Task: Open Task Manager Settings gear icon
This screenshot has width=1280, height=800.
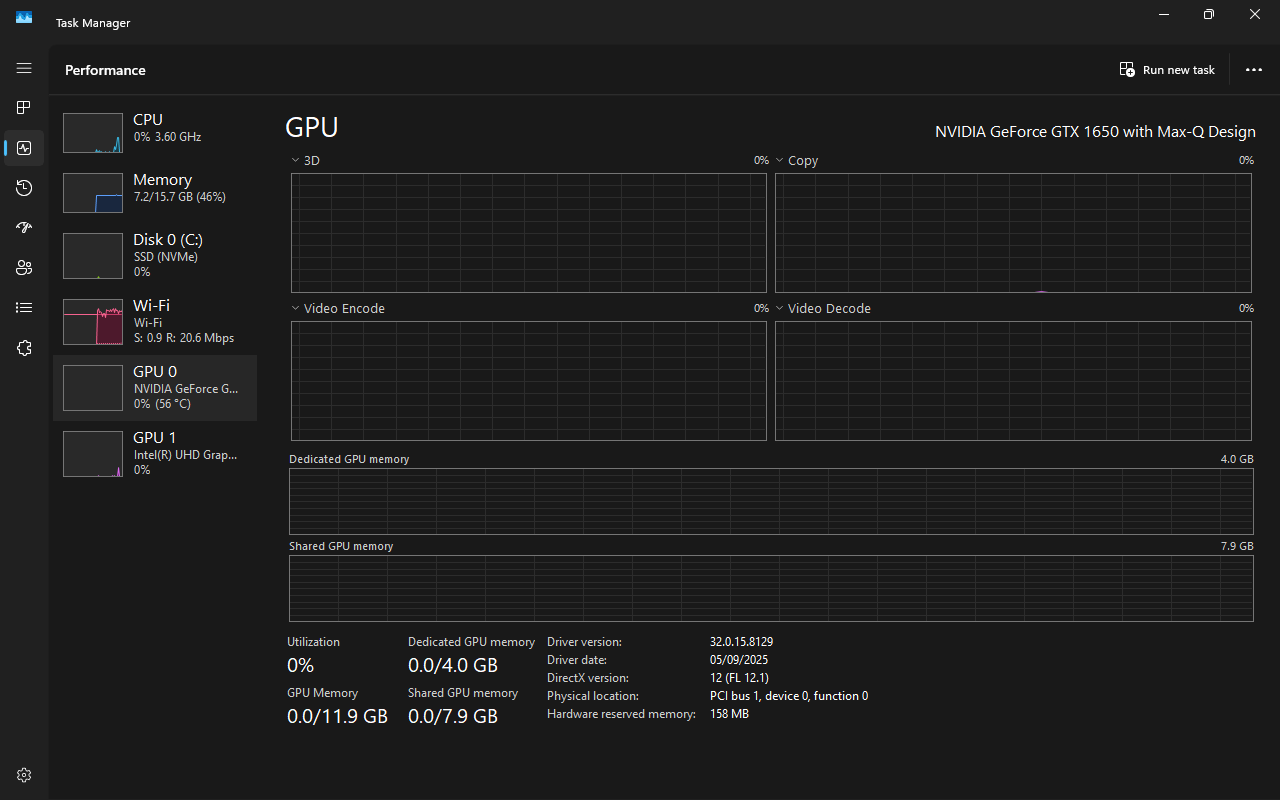Action: tap(24, 775)
